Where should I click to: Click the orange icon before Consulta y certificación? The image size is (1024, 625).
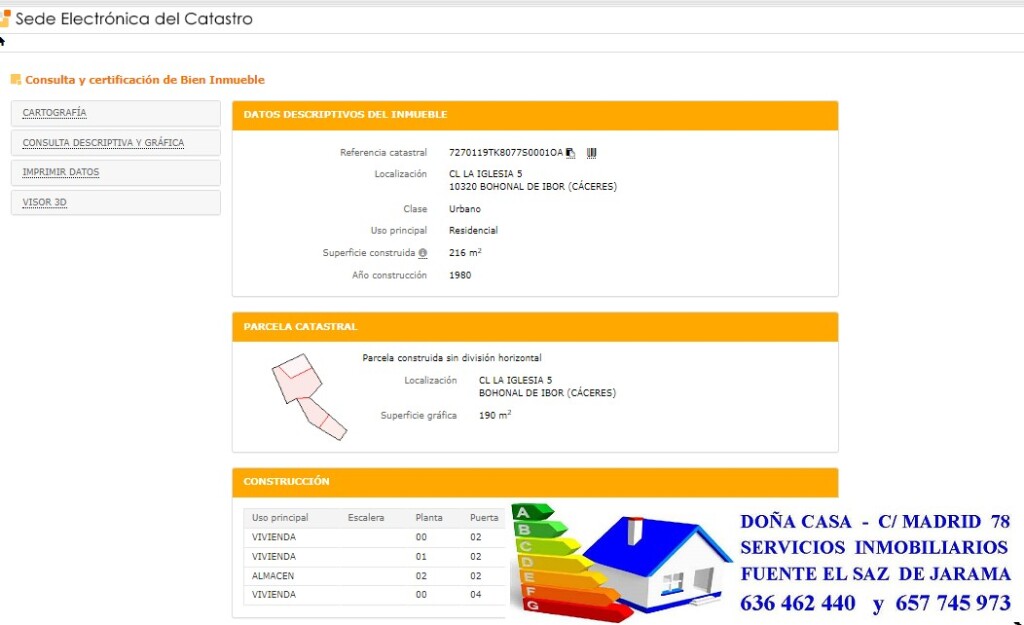click(16, 80)
